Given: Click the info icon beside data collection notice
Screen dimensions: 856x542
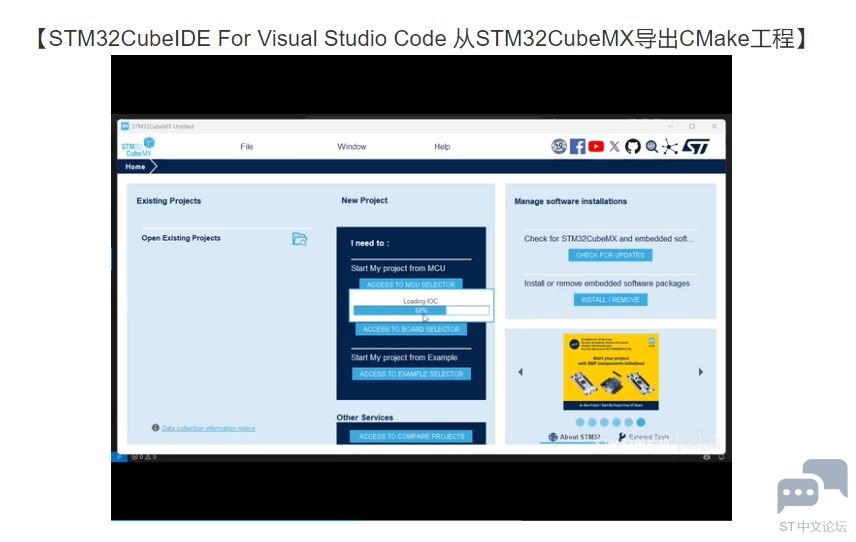Looking at the screenshot, I should coord(156,428).
